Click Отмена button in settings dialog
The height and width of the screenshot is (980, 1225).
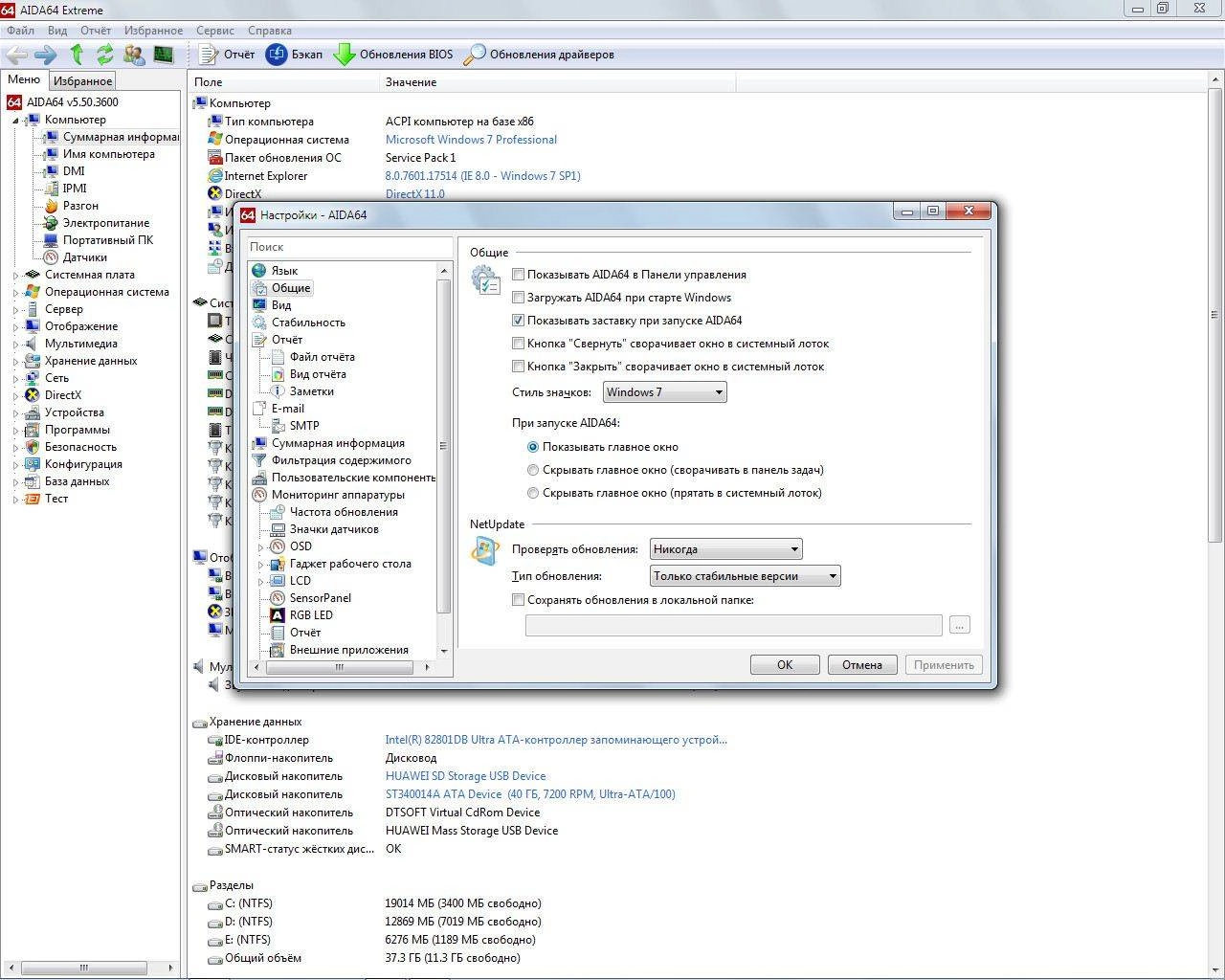(862, 665)
